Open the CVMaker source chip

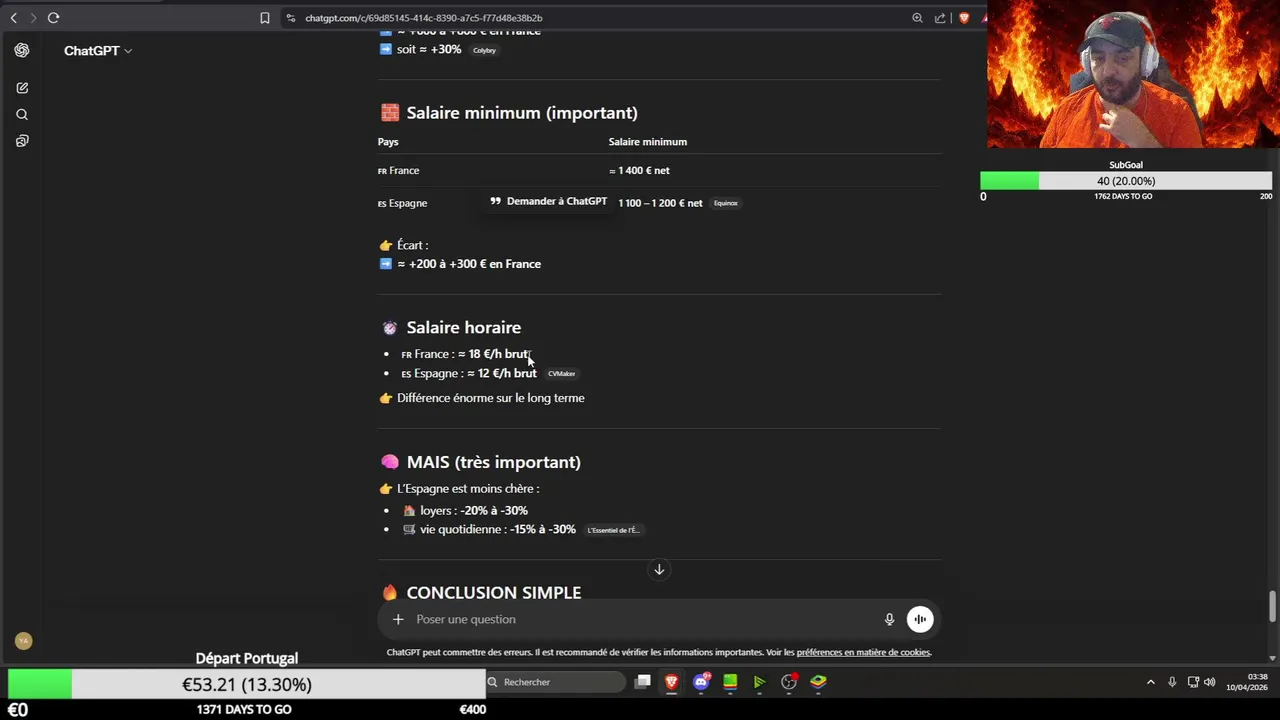point(561,374)
